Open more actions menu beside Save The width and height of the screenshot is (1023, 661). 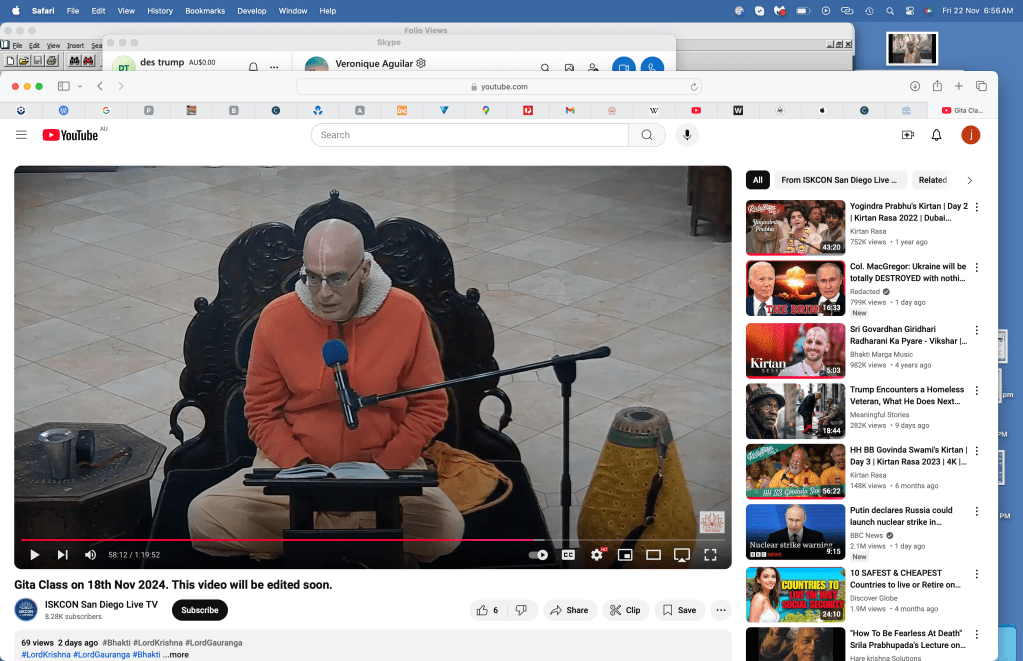[x=720, y=610]
